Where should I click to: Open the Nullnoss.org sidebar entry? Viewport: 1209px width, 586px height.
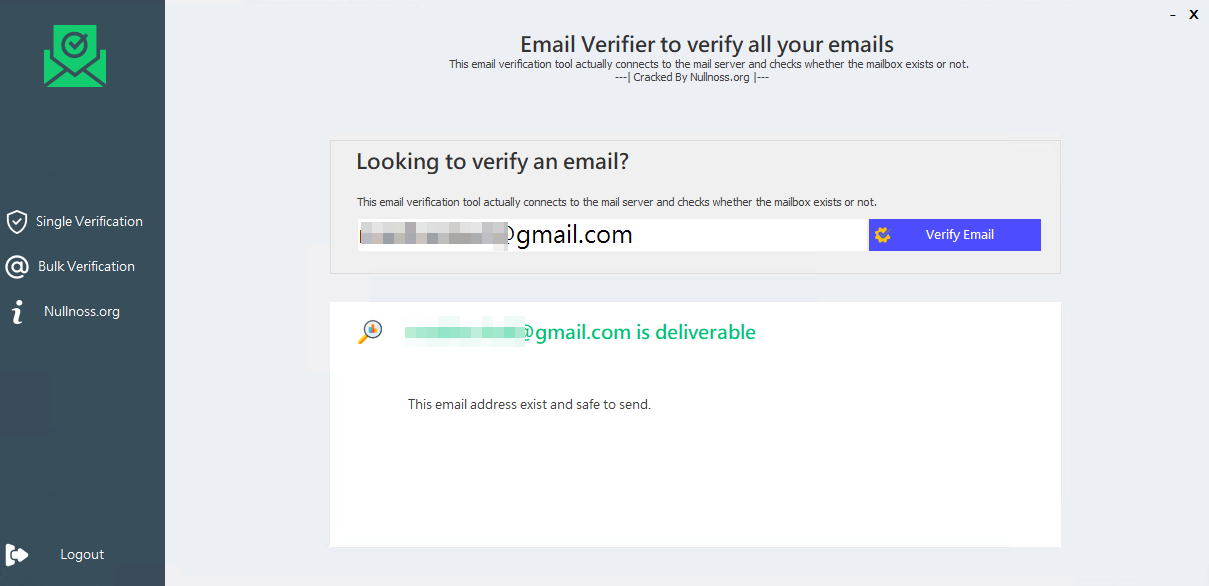tap(82, 312)
